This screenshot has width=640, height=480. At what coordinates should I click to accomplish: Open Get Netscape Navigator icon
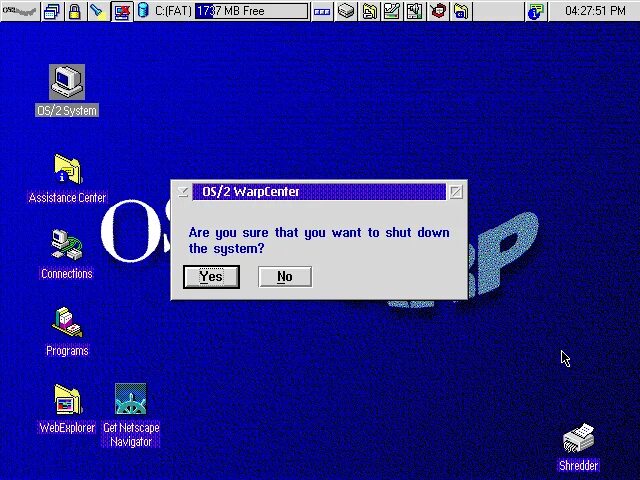[131, 399]
